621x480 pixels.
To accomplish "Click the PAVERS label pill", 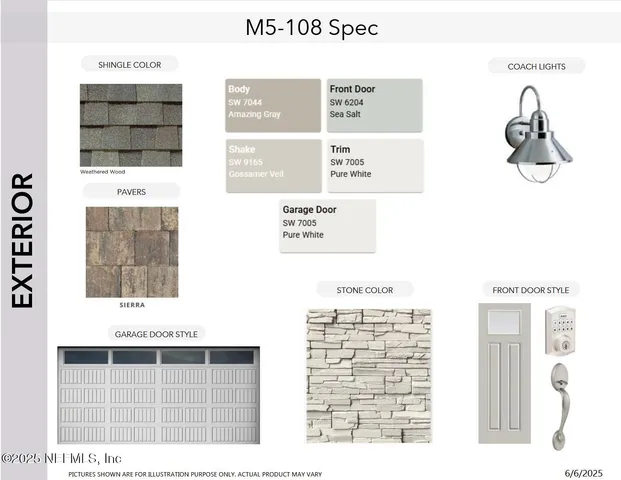I will [131, 190].
